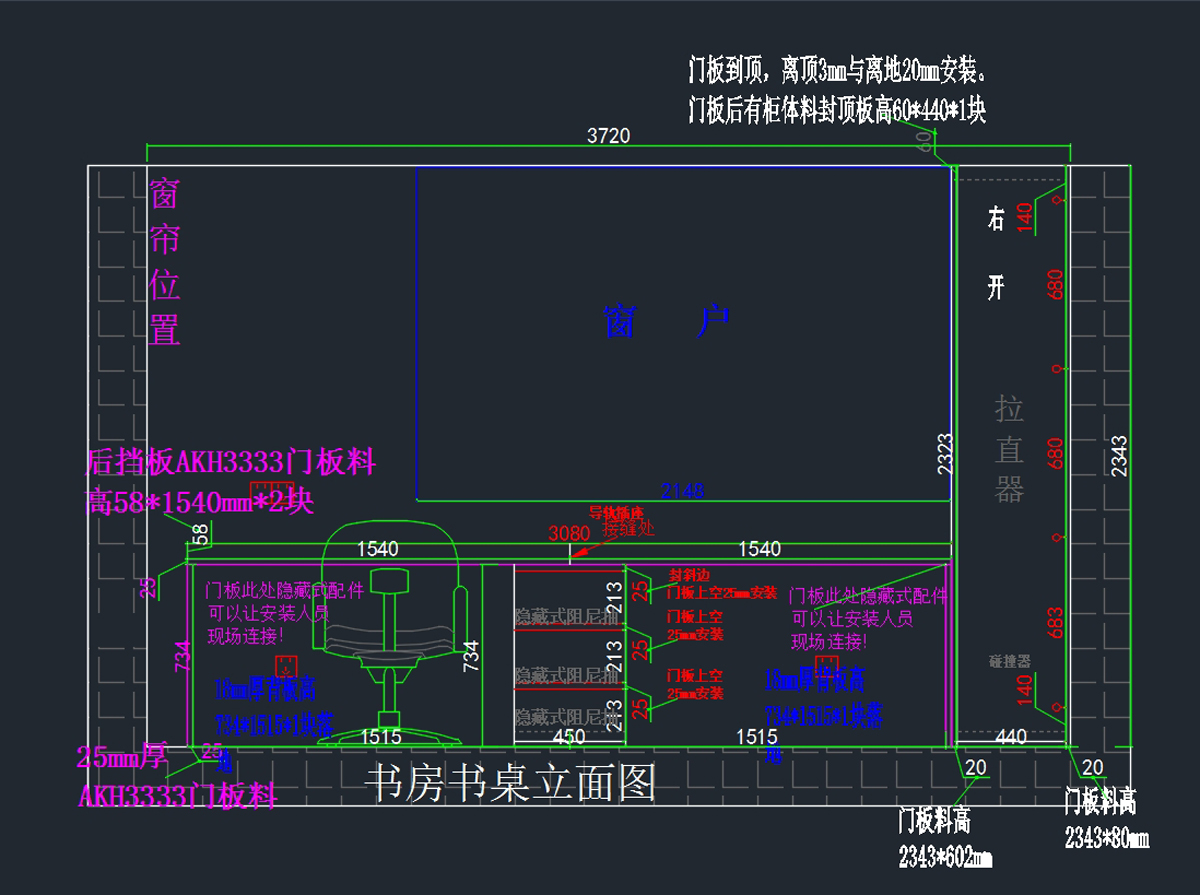This screenshot has width=1200, height=895.
Task: Pick the 2343 height dimension on the far right
Action: tap(1119, 455)
